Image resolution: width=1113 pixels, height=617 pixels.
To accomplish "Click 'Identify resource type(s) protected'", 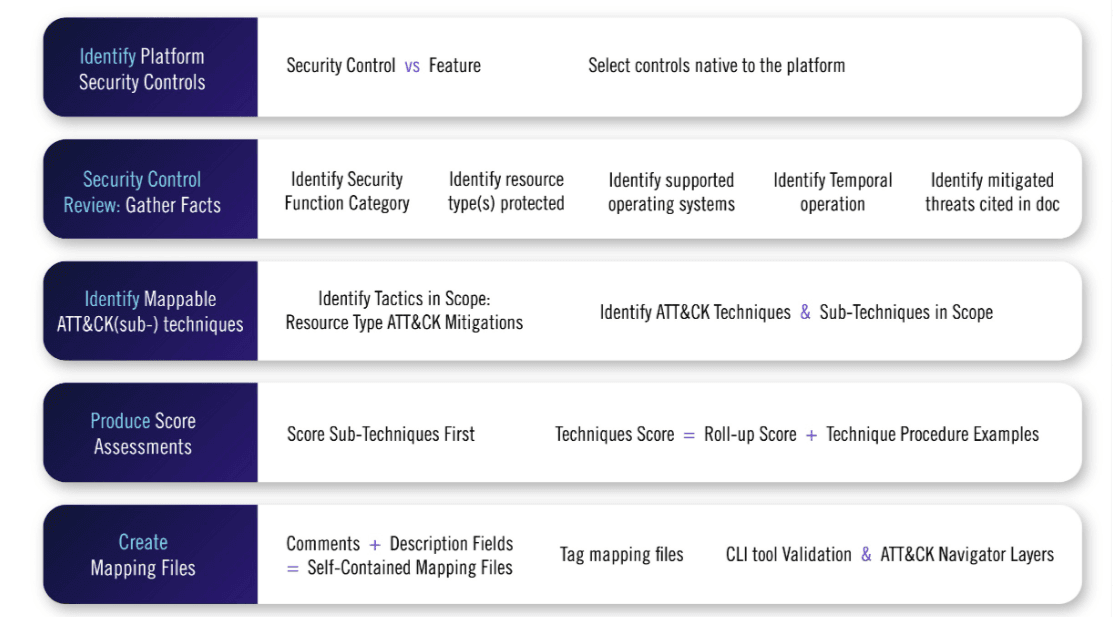I will pos(506,191).
